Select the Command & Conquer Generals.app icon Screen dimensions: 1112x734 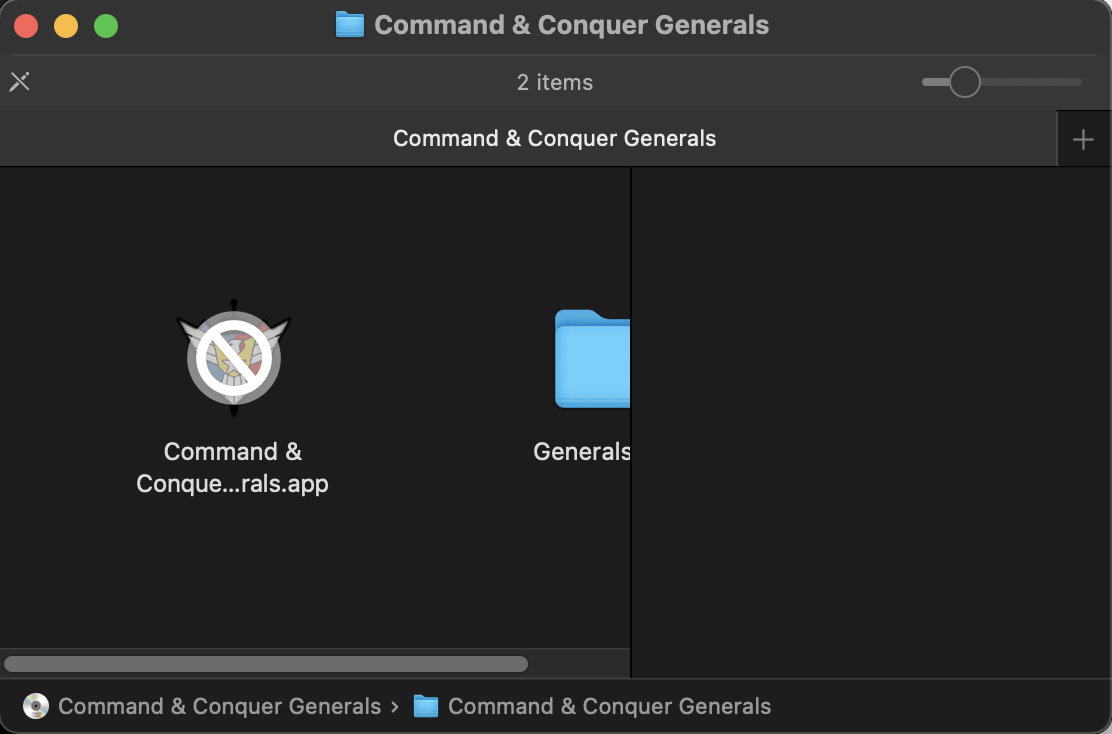click(x=233, y=358)
